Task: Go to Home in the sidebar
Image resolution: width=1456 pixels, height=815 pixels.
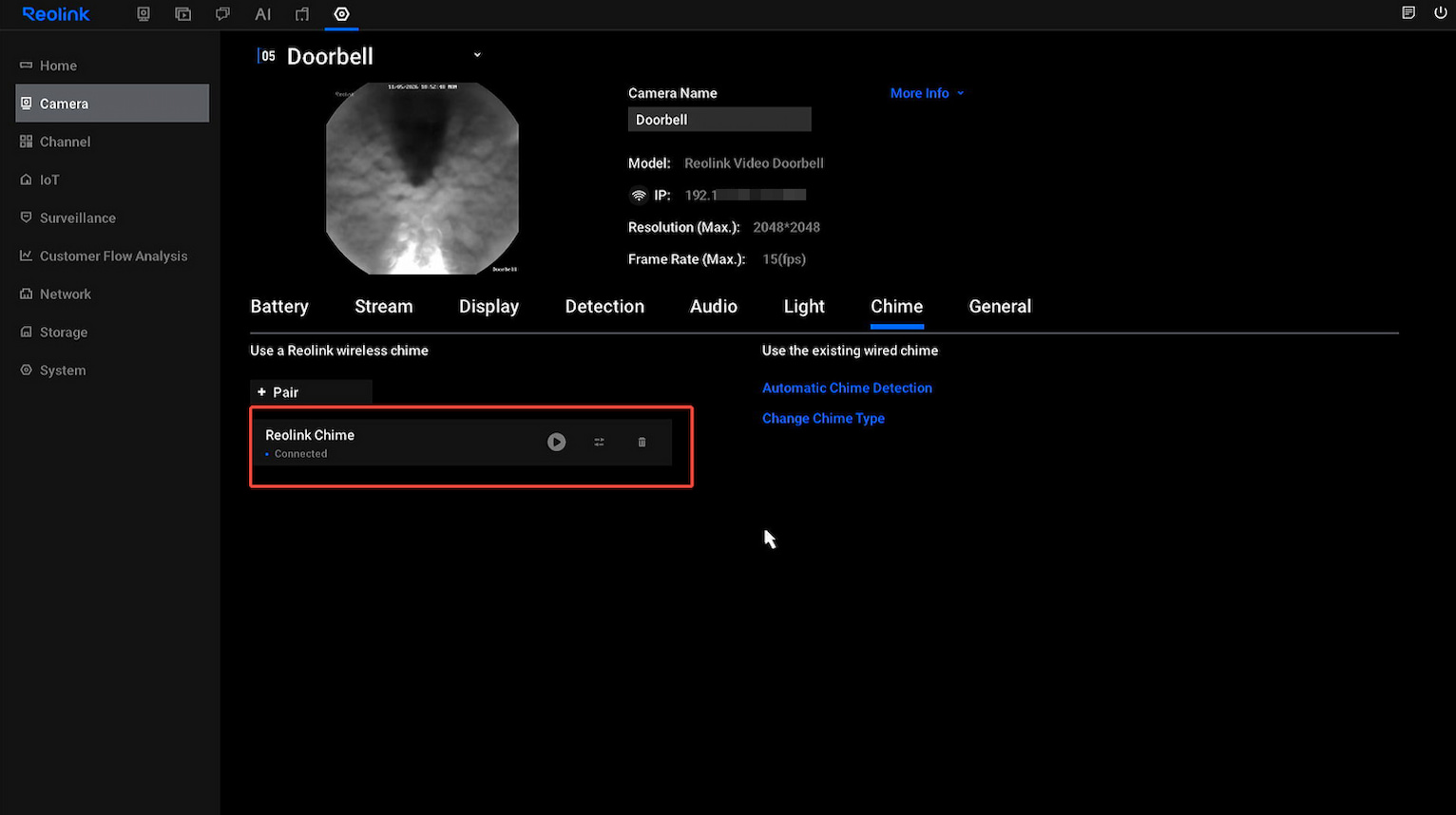Action: pyautogui.click(x=112, y=66)
